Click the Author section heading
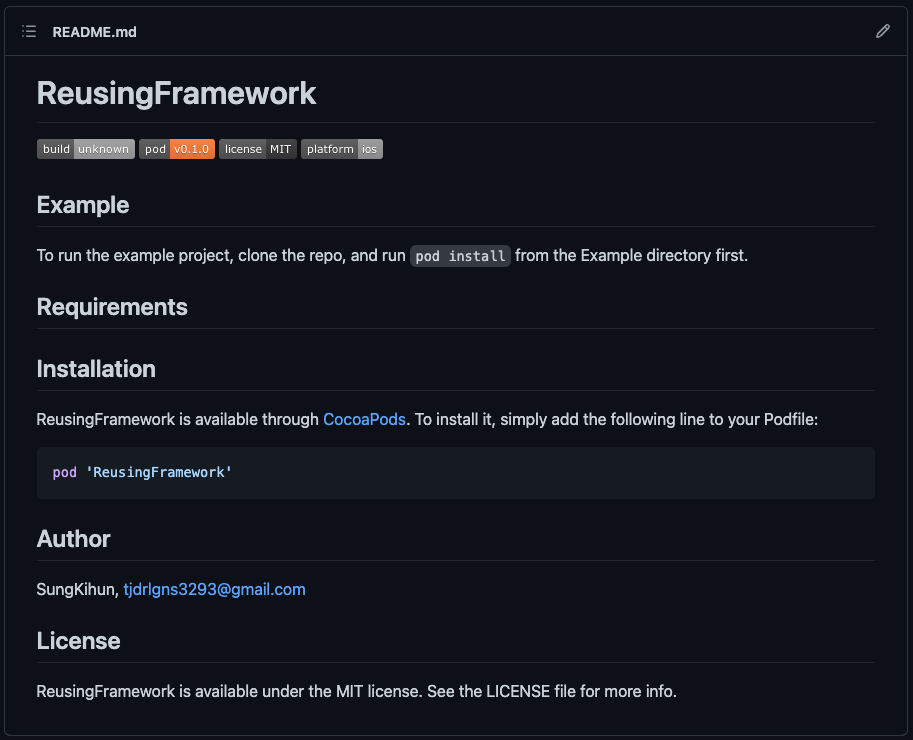The width and height of the screenshot is (913, 740). pyautogui.click(x=73, y=539)
